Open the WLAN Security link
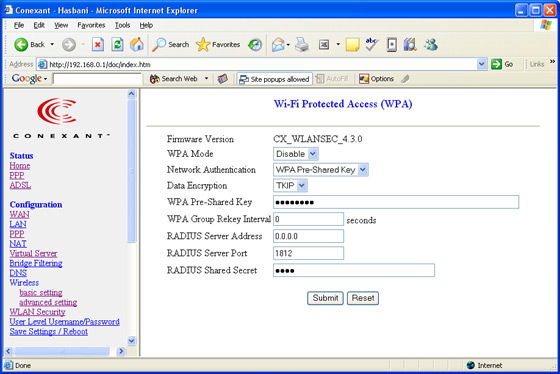Viewport: 560px width, 374px height. click(x=38, y=312)
